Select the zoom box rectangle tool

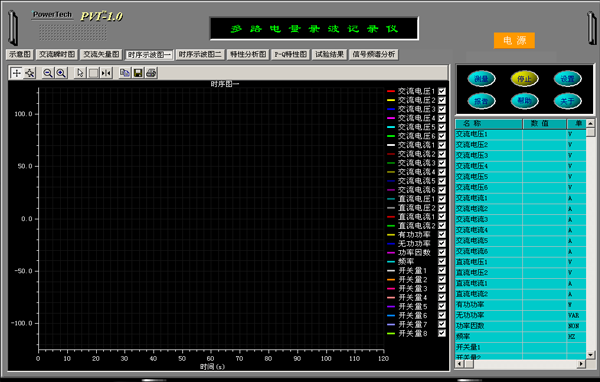point(93,73)
